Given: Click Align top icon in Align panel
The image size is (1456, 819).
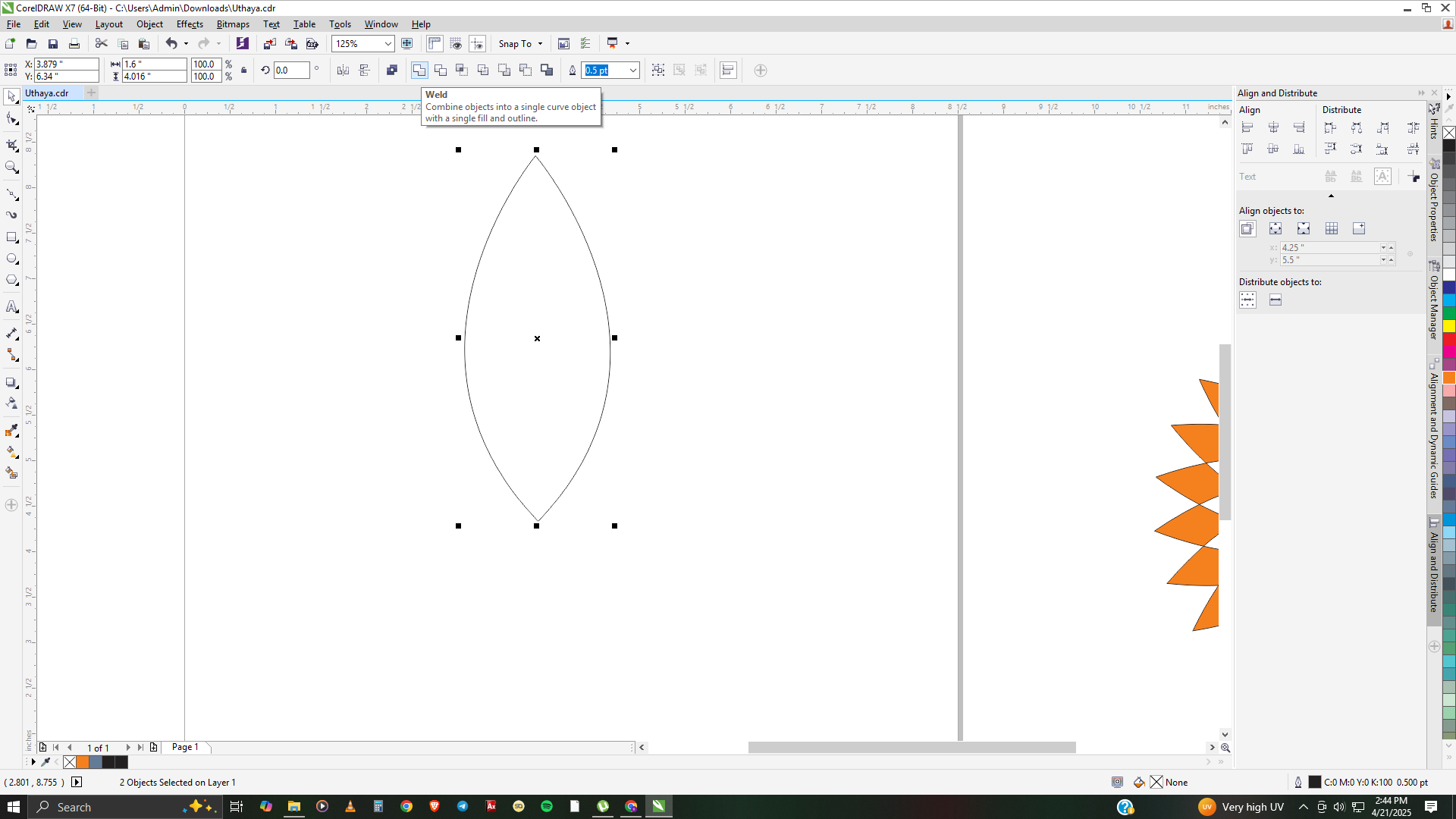Looking at the screenshot, I should pyautogui.click(x=1247, y=149).
